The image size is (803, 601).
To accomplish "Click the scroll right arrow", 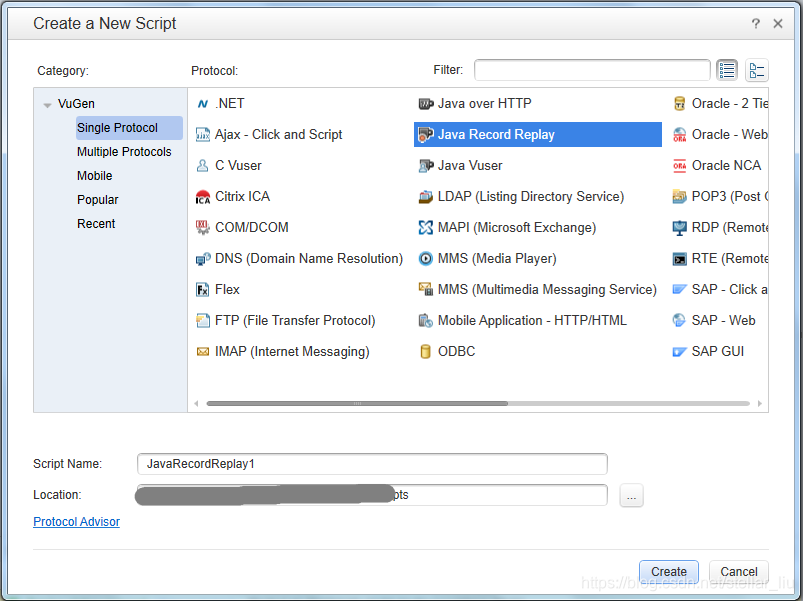I will pyautogui.click(x=759, y=403).
